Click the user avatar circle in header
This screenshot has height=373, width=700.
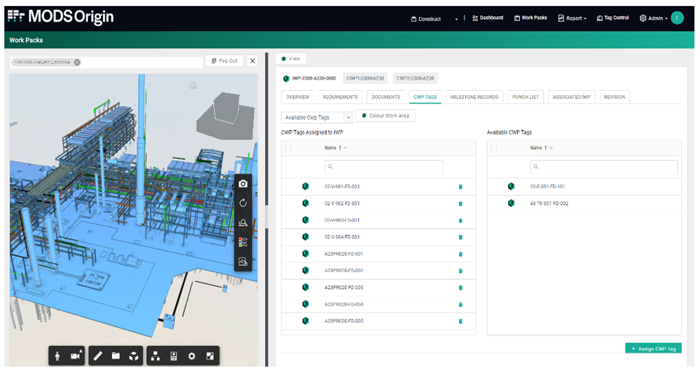[677, 18]
